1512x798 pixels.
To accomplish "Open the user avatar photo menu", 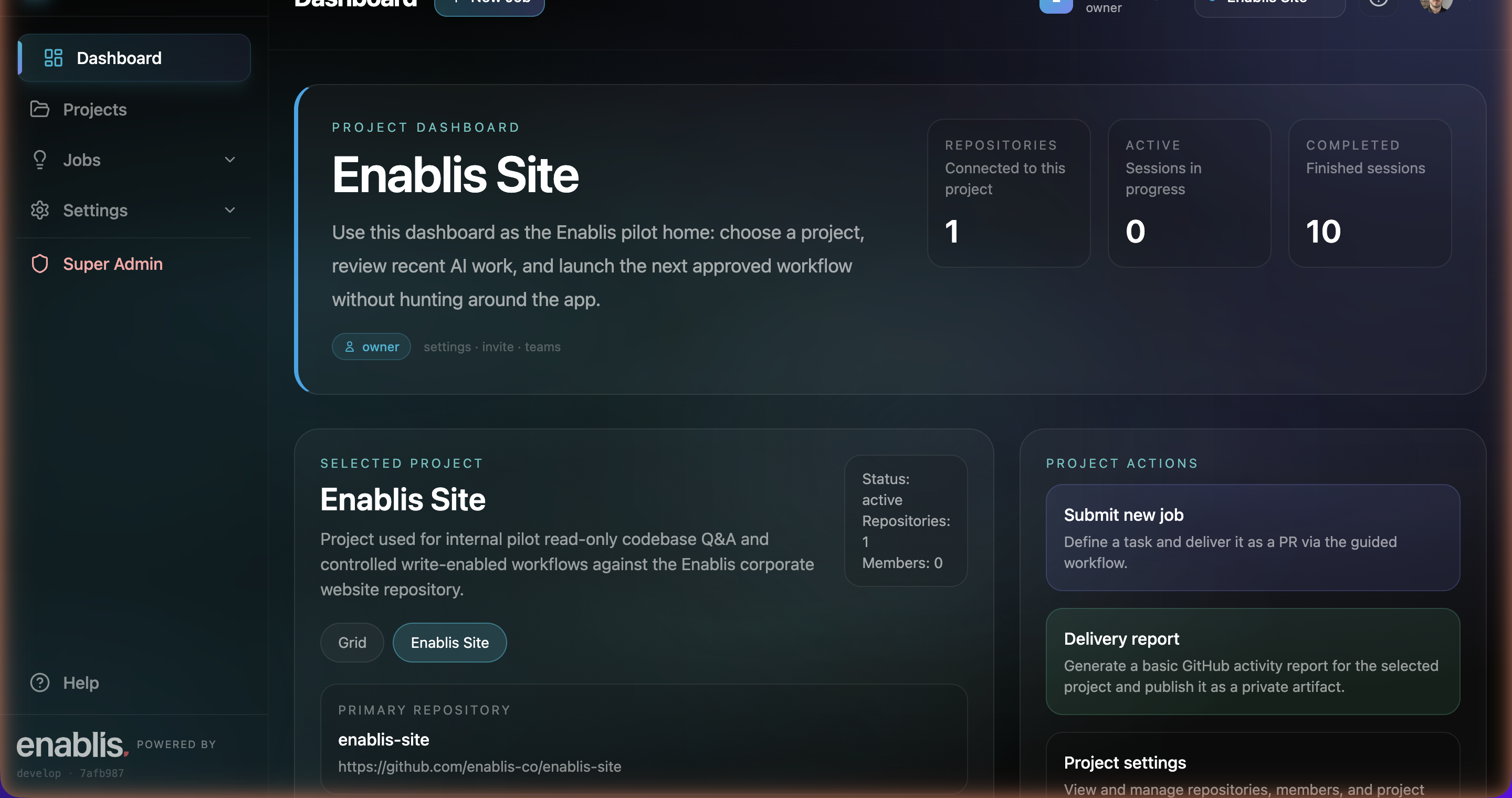I will click(1436, 5).
